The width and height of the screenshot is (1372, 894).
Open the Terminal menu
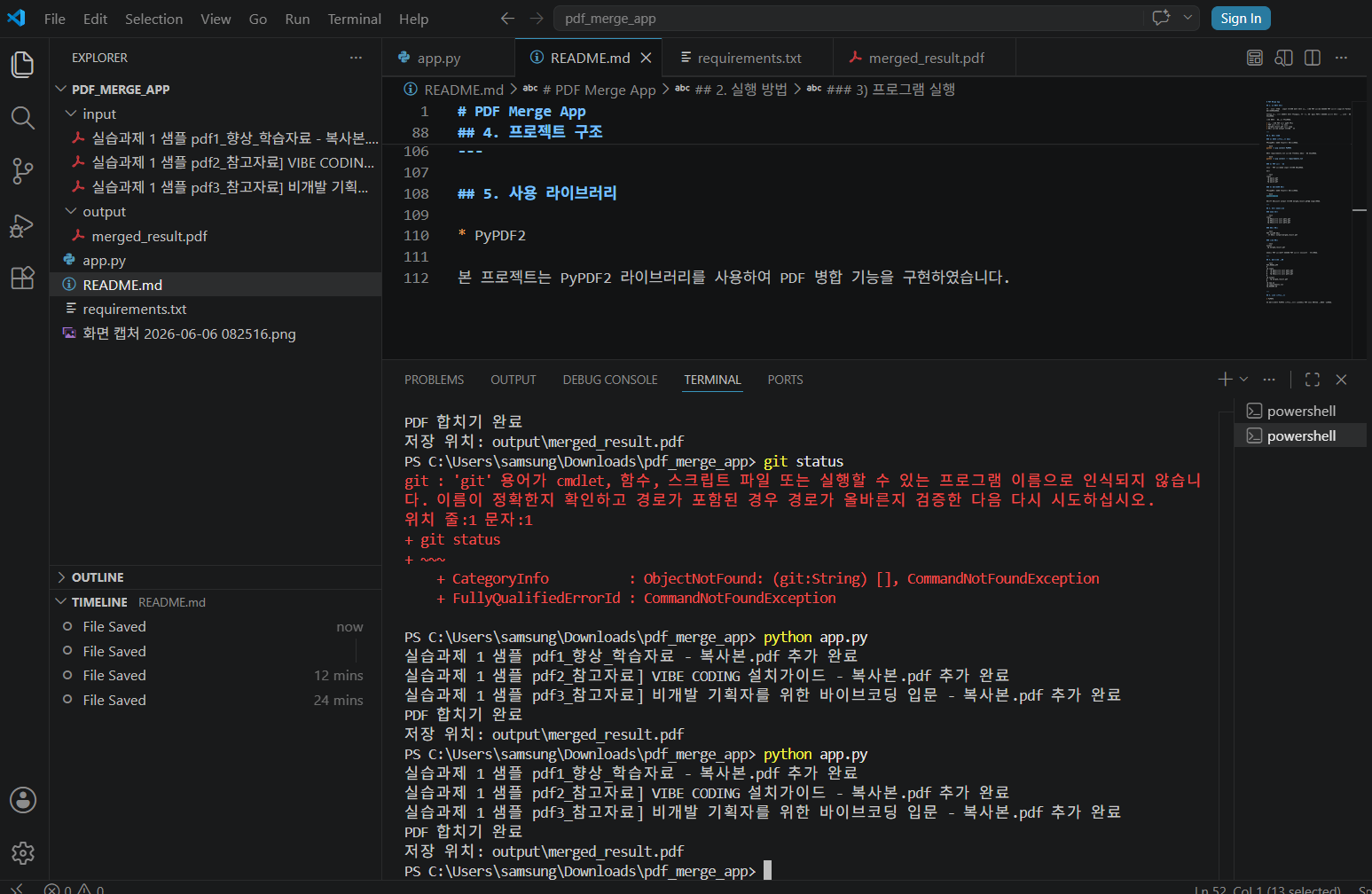coord(355,19)
